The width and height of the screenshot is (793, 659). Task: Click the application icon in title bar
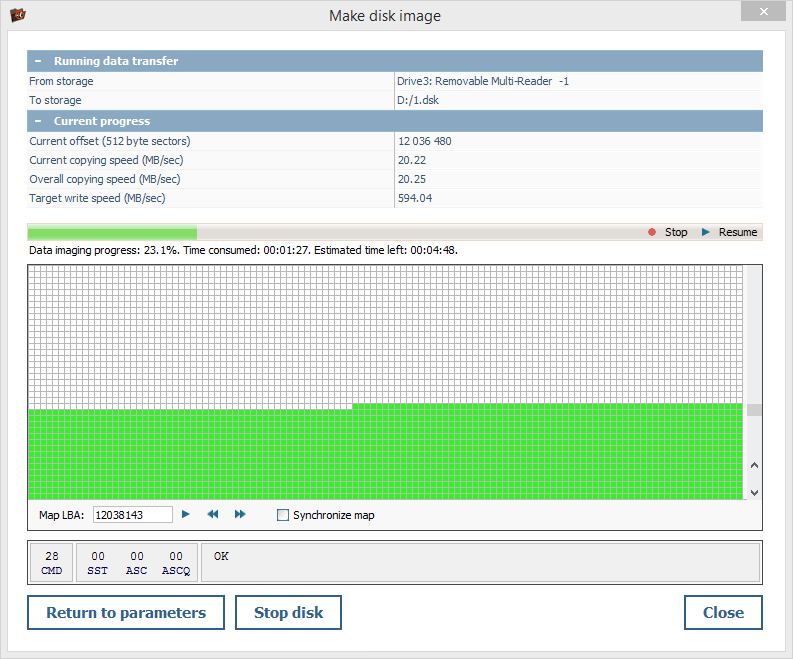tap(17, 15)
